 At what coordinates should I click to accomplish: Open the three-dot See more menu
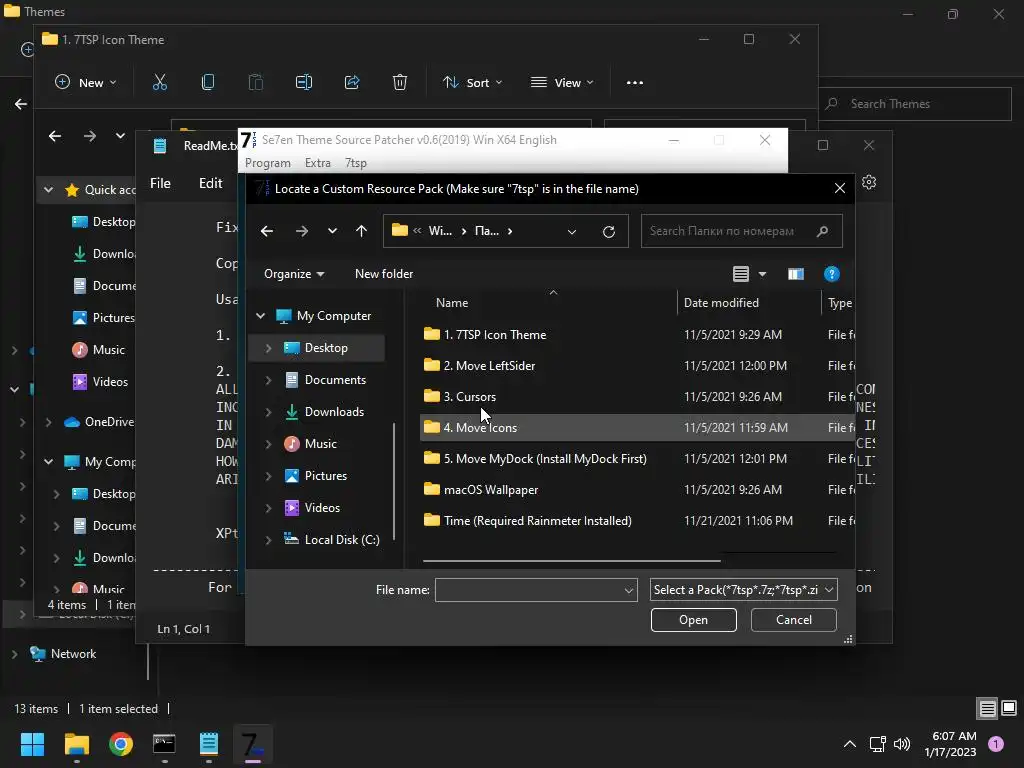tap(635, 83)
